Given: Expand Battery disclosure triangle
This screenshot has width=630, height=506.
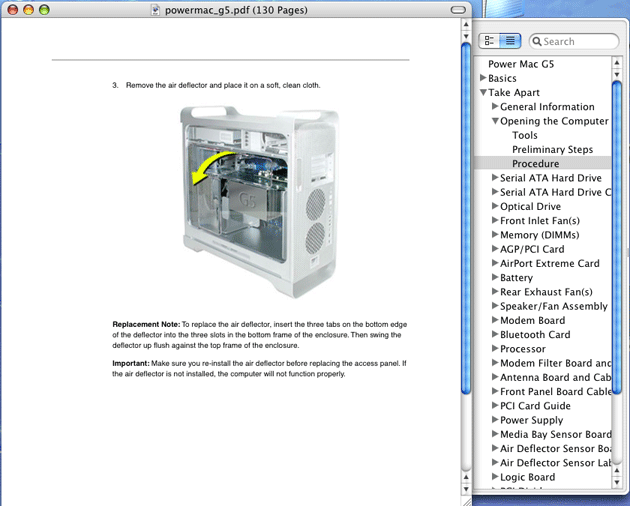Looking at the screenshot, I should [495, 277].
